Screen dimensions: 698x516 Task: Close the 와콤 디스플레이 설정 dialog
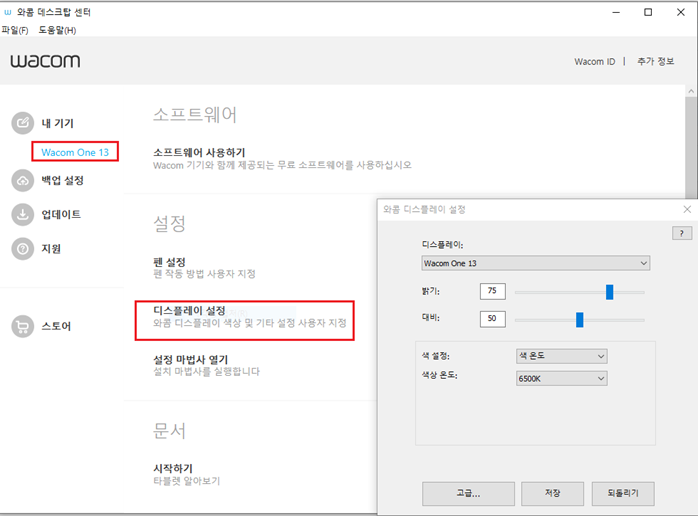[x=687, y=209]
